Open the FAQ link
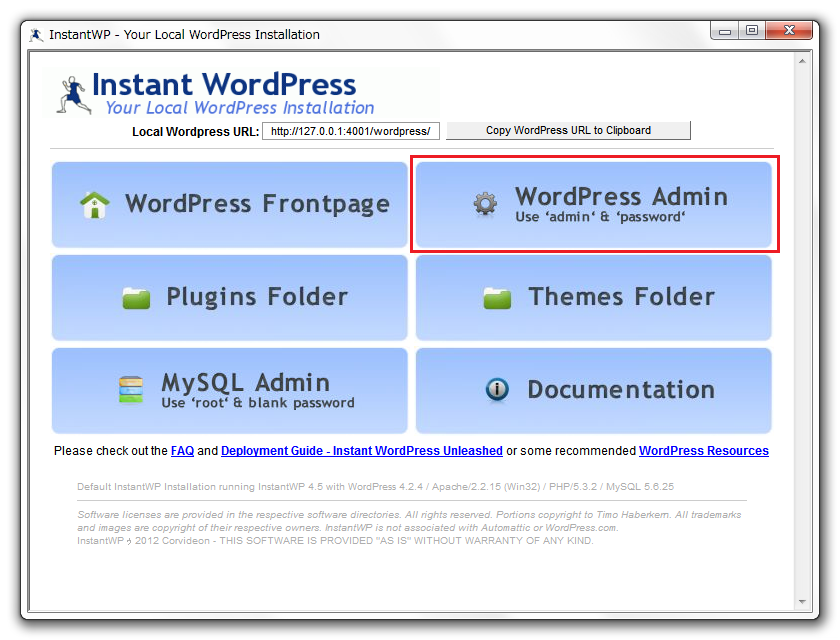 coord(182,451)
